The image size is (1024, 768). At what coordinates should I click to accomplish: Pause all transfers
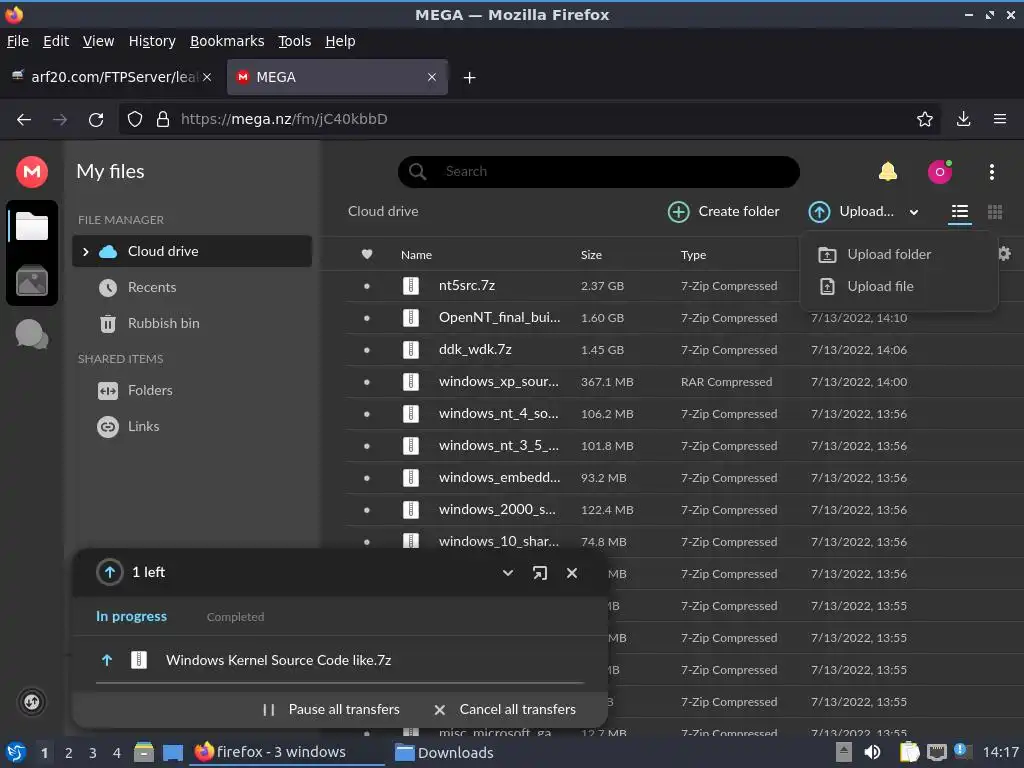coord(331,709)
